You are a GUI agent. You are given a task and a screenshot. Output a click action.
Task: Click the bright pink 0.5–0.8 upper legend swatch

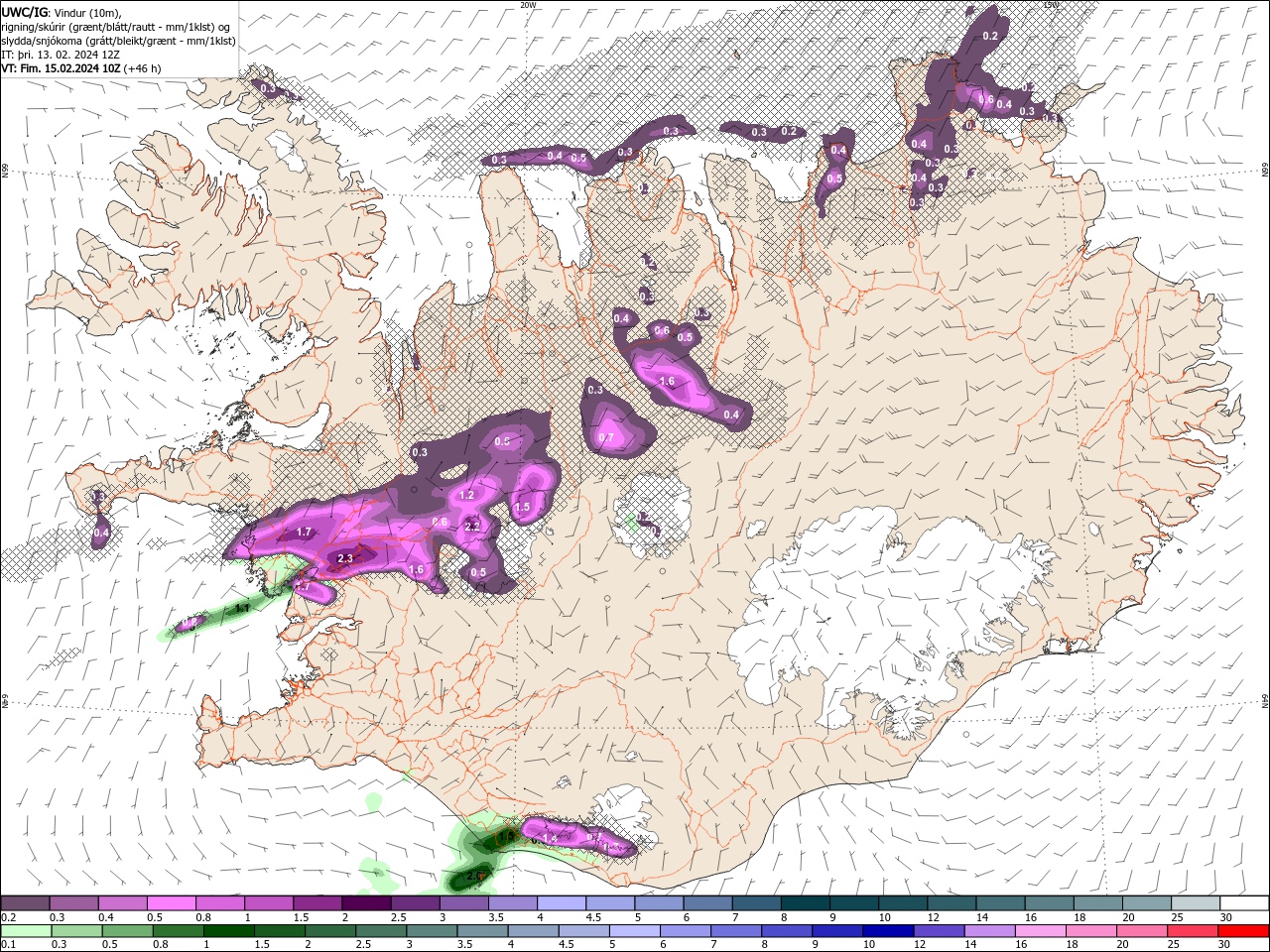171,903
